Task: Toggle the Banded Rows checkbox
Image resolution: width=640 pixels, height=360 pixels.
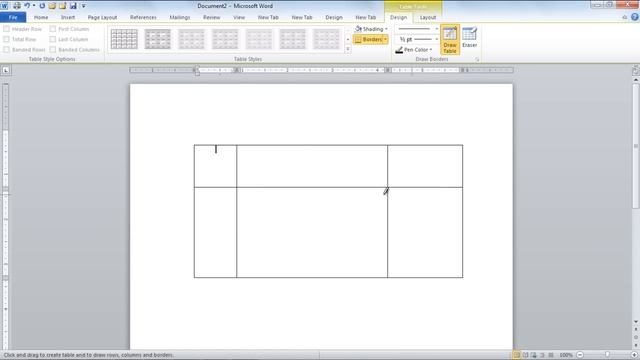Action: 7,49
